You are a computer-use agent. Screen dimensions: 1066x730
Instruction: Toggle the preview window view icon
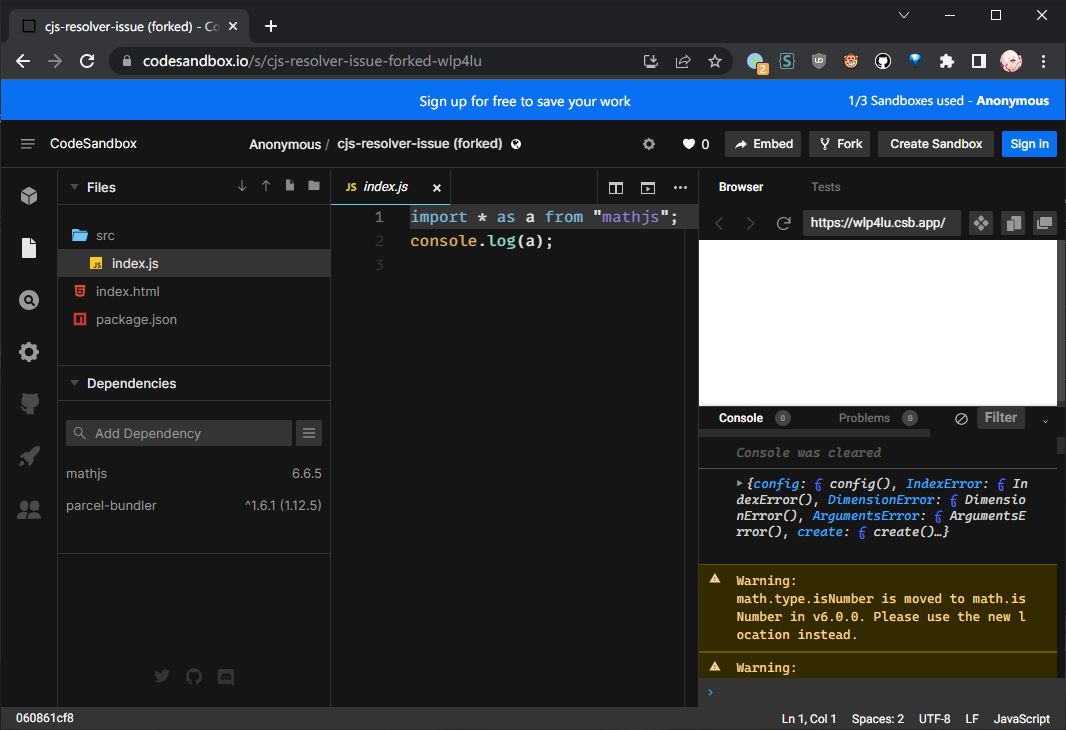648,187
